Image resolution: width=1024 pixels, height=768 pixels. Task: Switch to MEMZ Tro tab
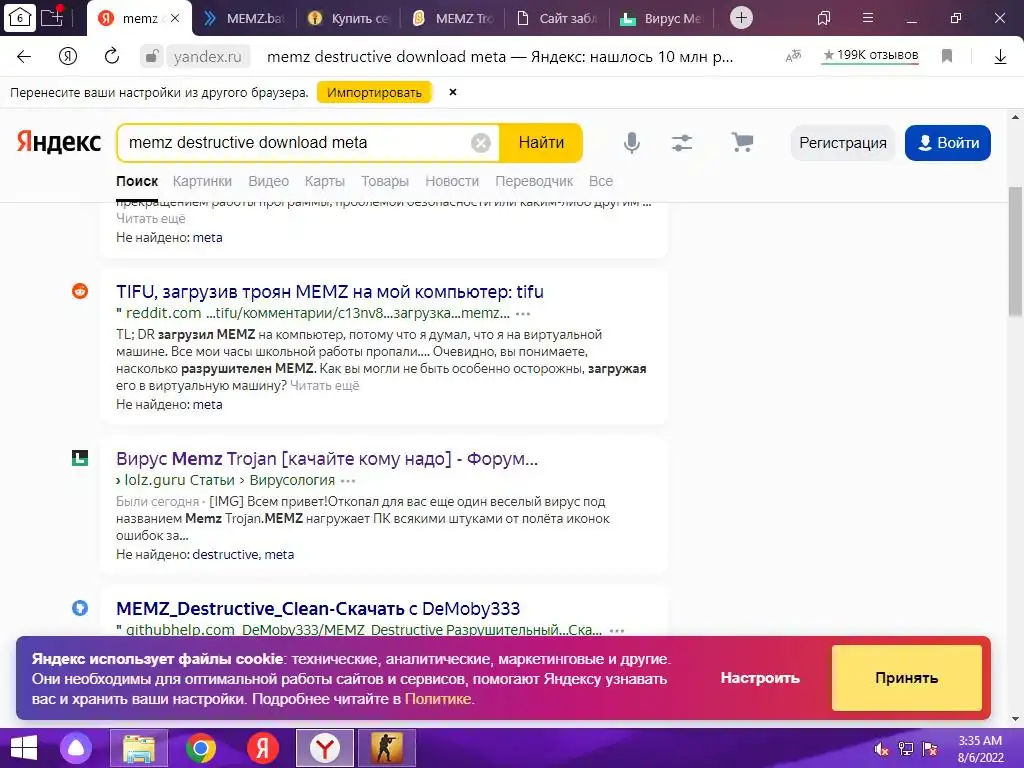point(453,18)
